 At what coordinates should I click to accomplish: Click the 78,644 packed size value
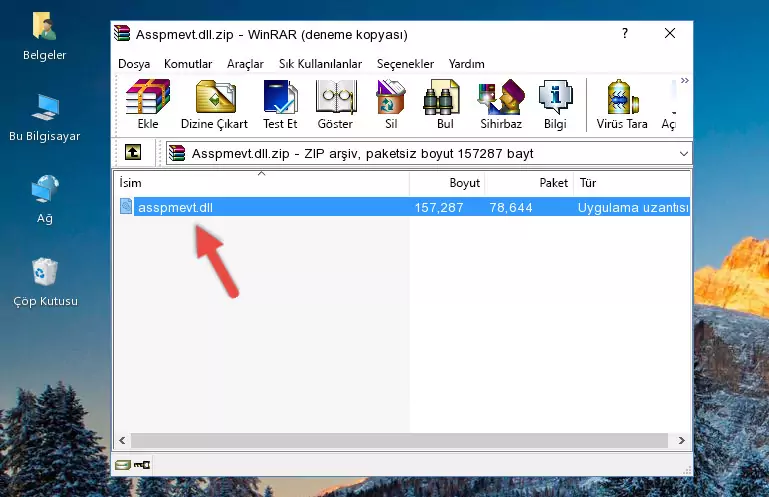511,208
